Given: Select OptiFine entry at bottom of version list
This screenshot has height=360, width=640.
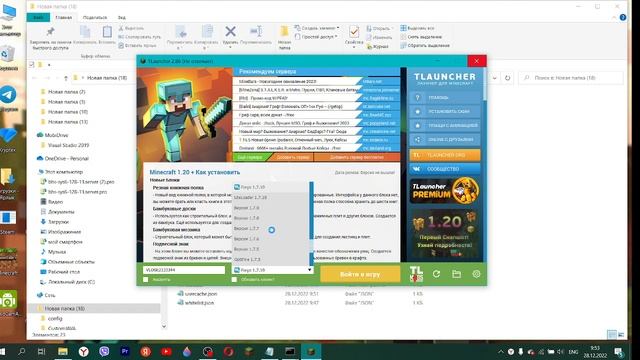Looking at the screenshot, I should pos(271,259).
